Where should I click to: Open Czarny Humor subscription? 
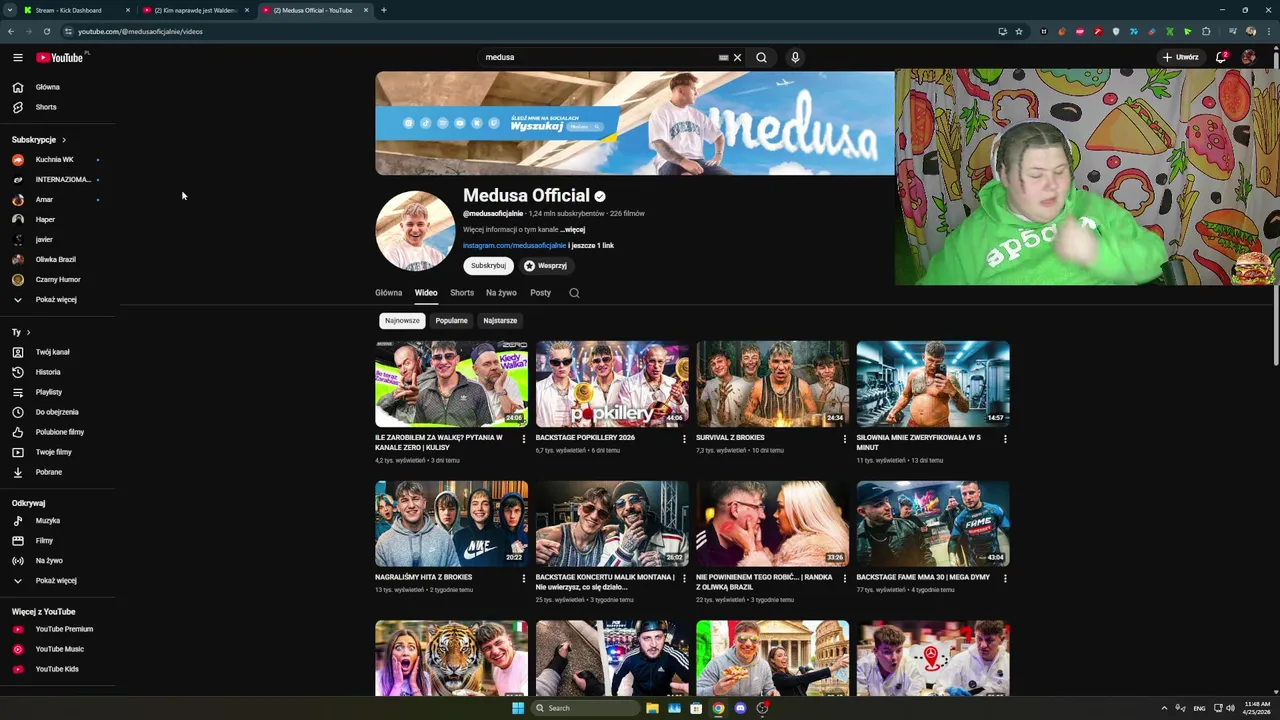coord(57,280)
